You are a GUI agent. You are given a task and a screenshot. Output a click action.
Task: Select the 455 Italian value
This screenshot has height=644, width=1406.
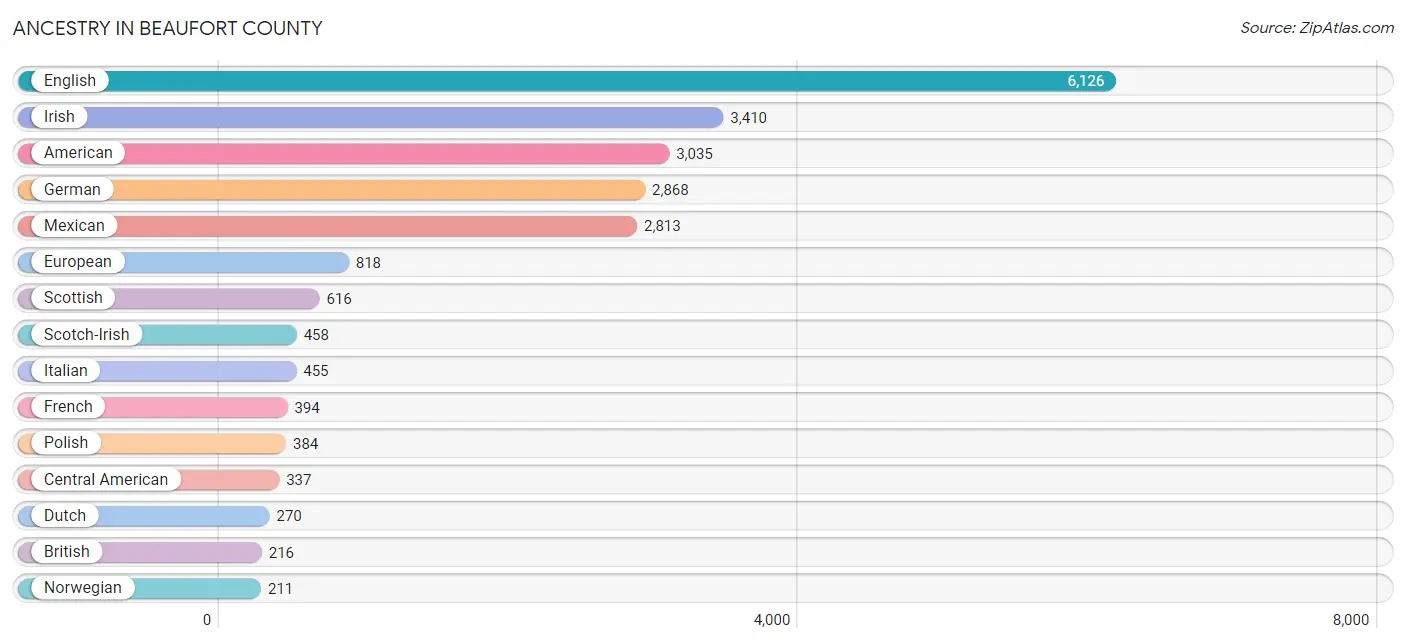point(316,371)
